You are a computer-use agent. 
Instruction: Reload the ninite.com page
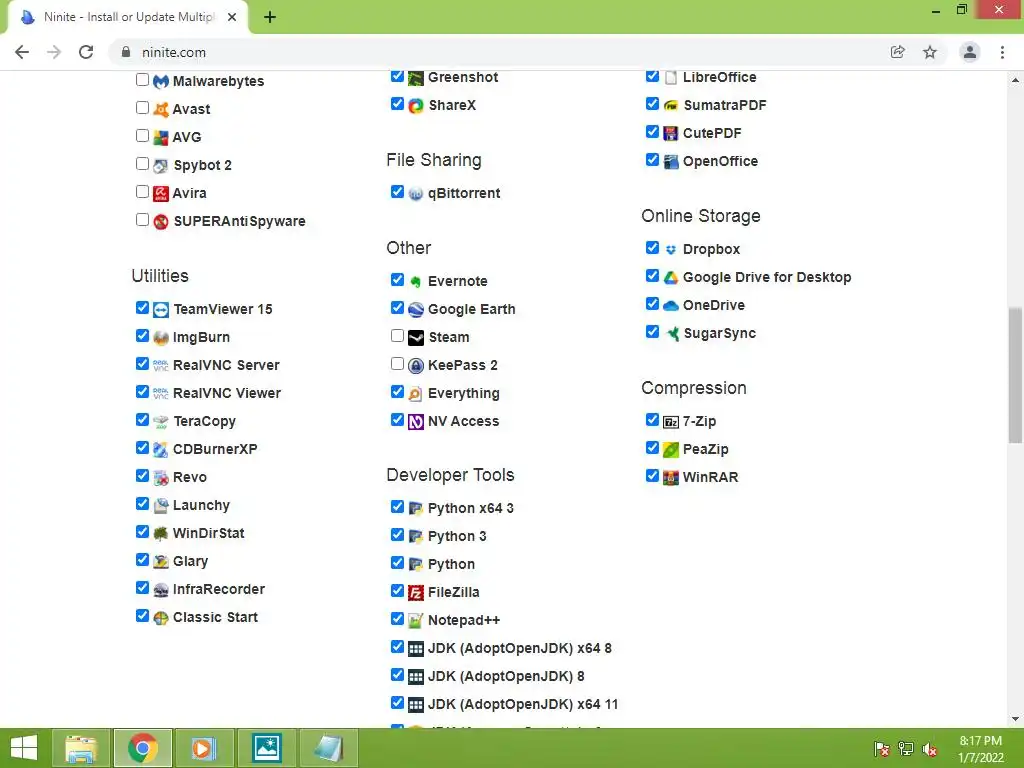[86, 52]
